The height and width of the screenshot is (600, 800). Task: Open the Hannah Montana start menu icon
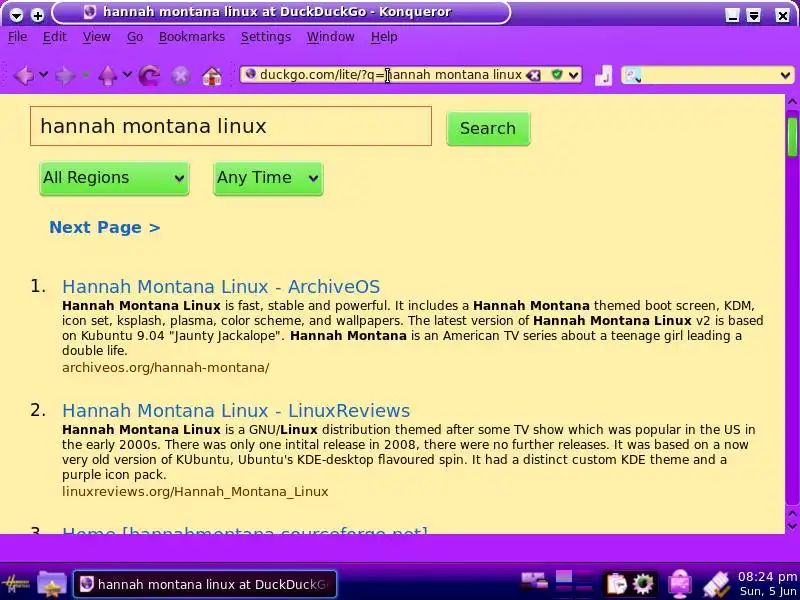point(16,584)
